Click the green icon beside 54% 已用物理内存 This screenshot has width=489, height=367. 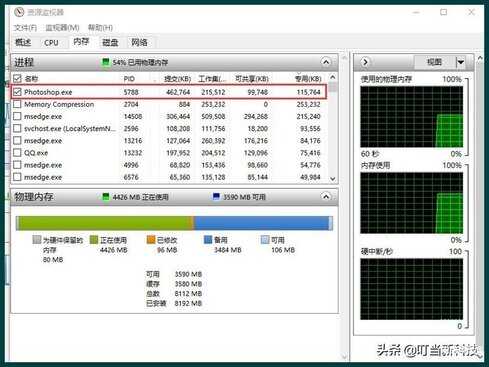[x=105, y=62]
